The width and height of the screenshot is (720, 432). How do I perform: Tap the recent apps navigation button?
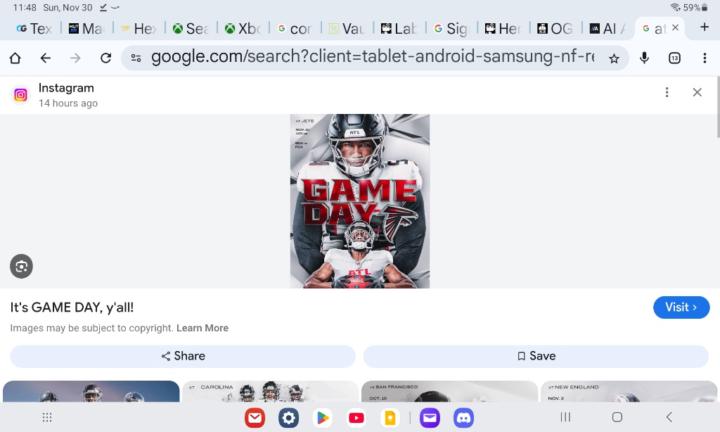click(x=565, y=417)
